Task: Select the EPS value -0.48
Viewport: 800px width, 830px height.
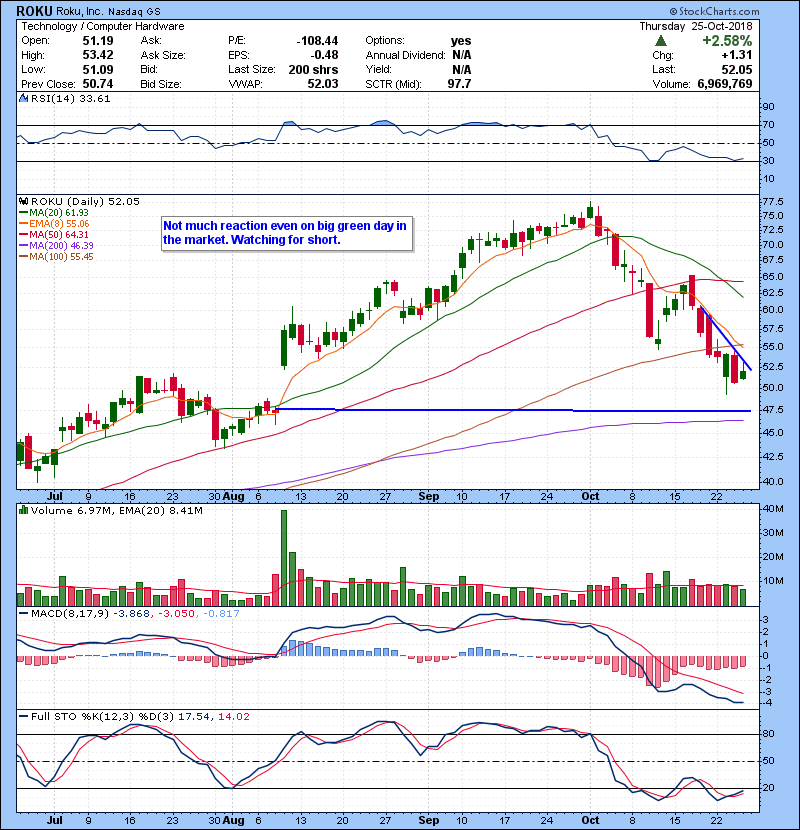Action: [x=325, y=55]
